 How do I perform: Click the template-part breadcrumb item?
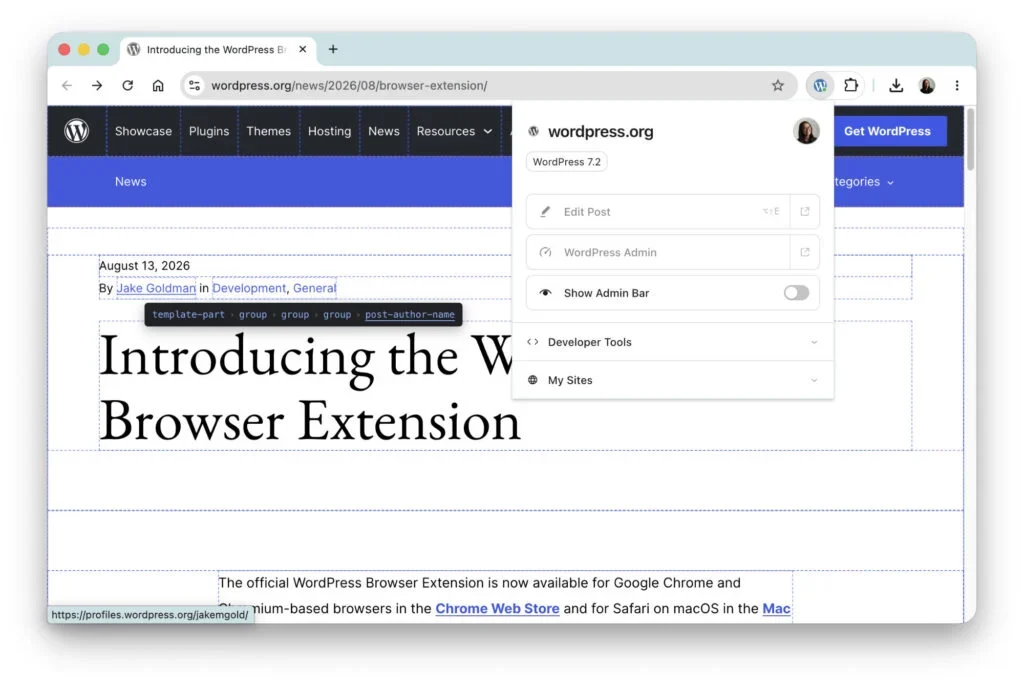coord(188,314)
